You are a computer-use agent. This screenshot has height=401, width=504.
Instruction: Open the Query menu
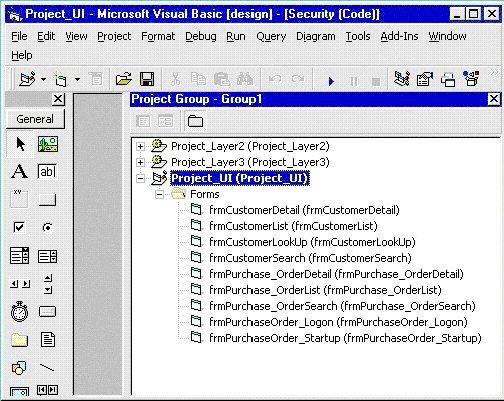[x=271, y=36]
